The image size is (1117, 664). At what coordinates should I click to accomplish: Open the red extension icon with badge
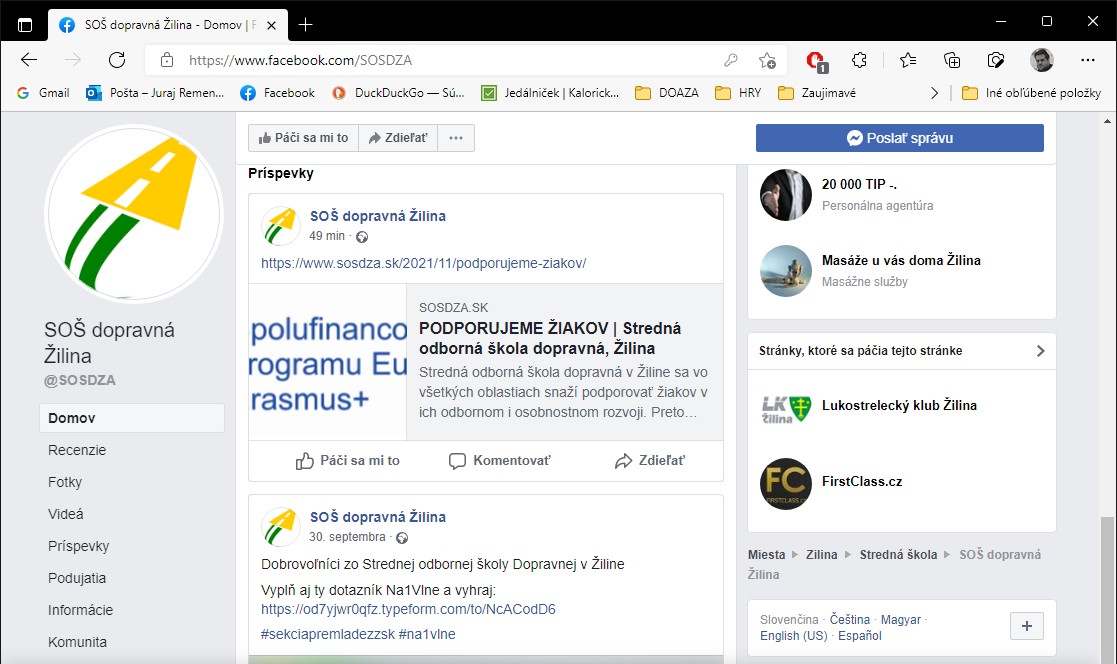point(816,61)
